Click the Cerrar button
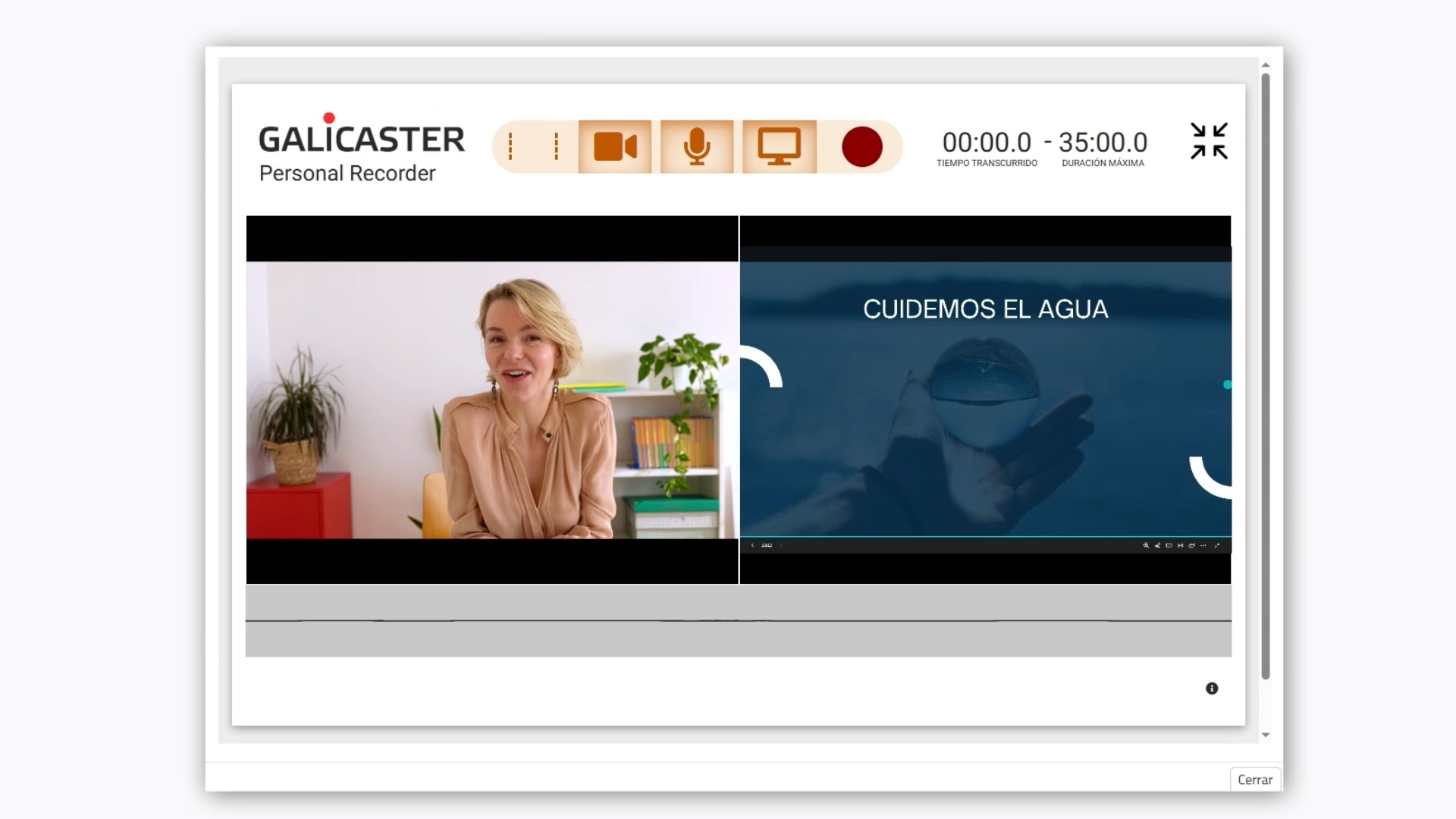 pyautogui.click(x=1255, y=780)
